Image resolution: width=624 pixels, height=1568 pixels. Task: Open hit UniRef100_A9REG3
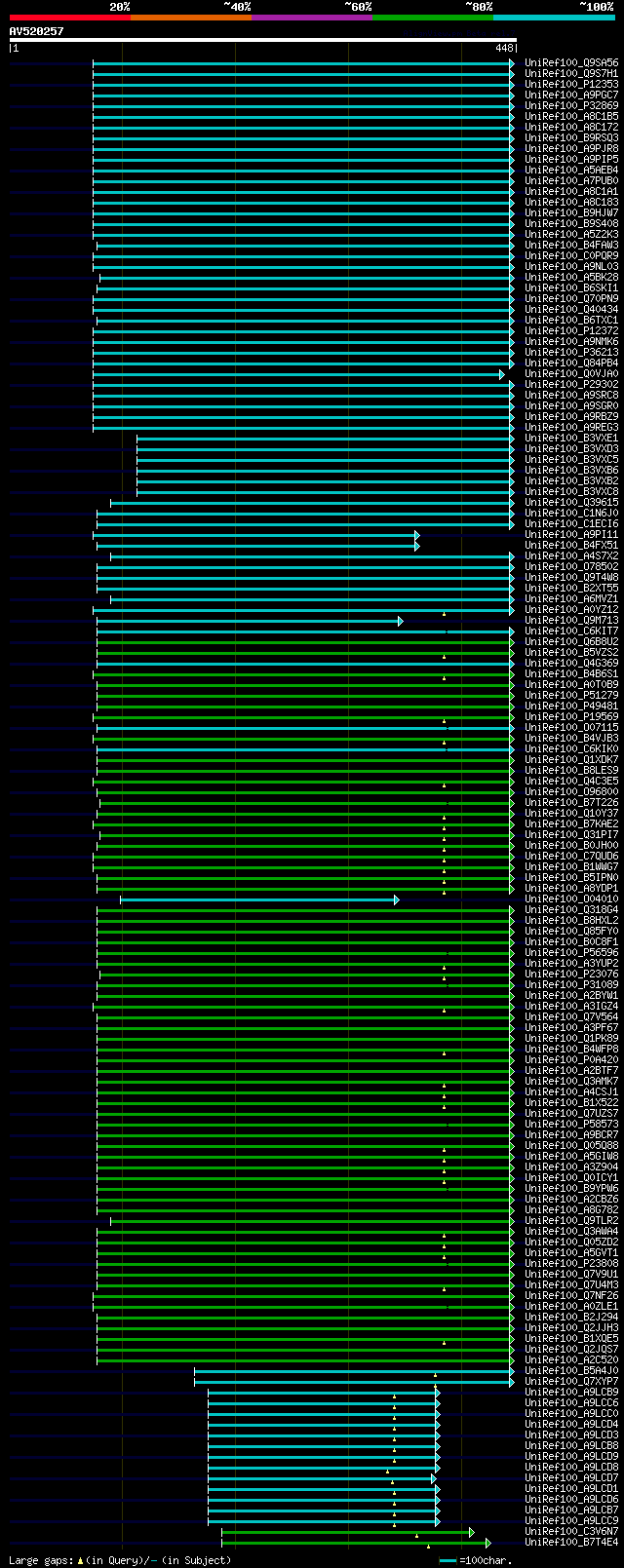571,427
